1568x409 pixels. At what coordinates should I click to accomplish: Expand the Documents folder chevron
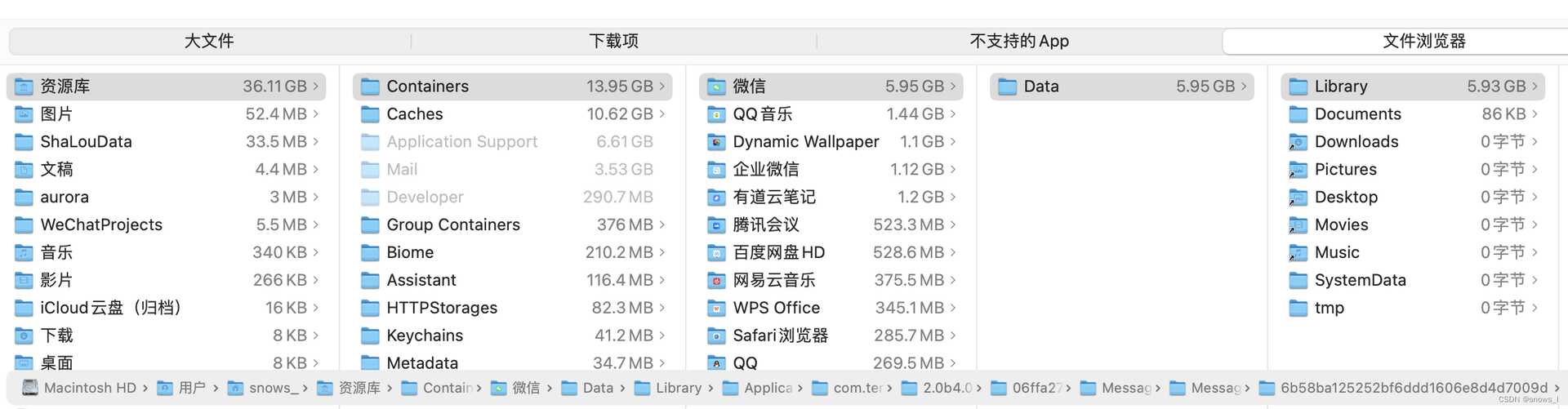coord(1535,114)
